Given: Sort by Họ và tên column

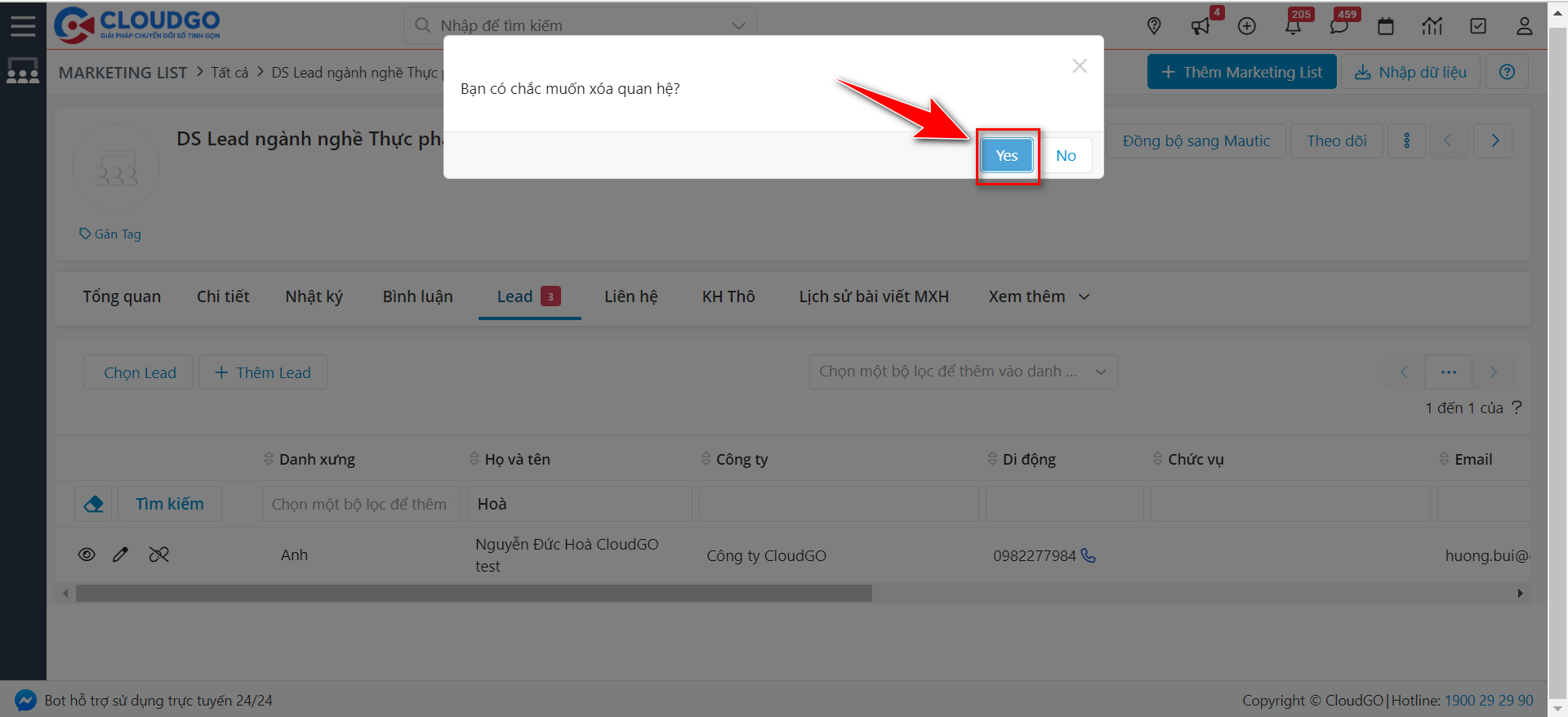Looking at the screenshot, I should 516,459.
